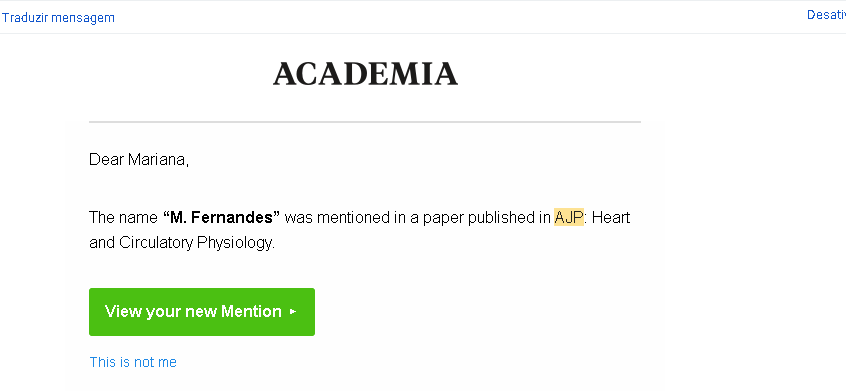Click the highlighted AJP text
The height and width of the screenshot is (391, 846).
tap(569, 217)
